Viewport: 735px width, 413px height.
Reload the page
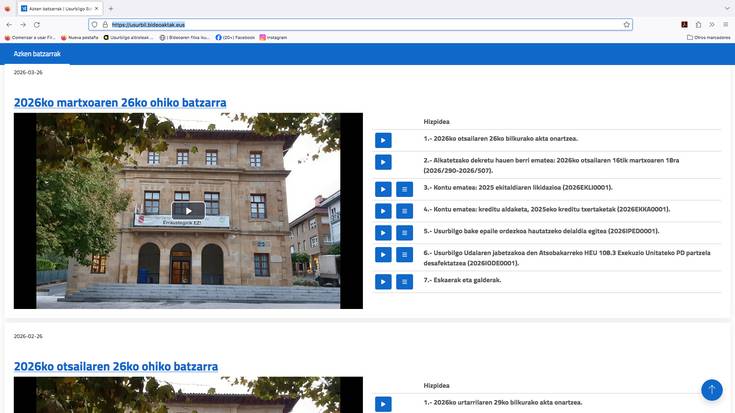37,24
